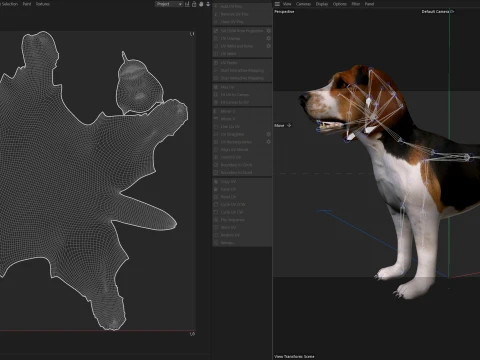Image resolution: width=480 pixels, height=360 pixels.
Task: Open the UV editor Paint menu
Action: pyautogui.click(x=27, y=4)
